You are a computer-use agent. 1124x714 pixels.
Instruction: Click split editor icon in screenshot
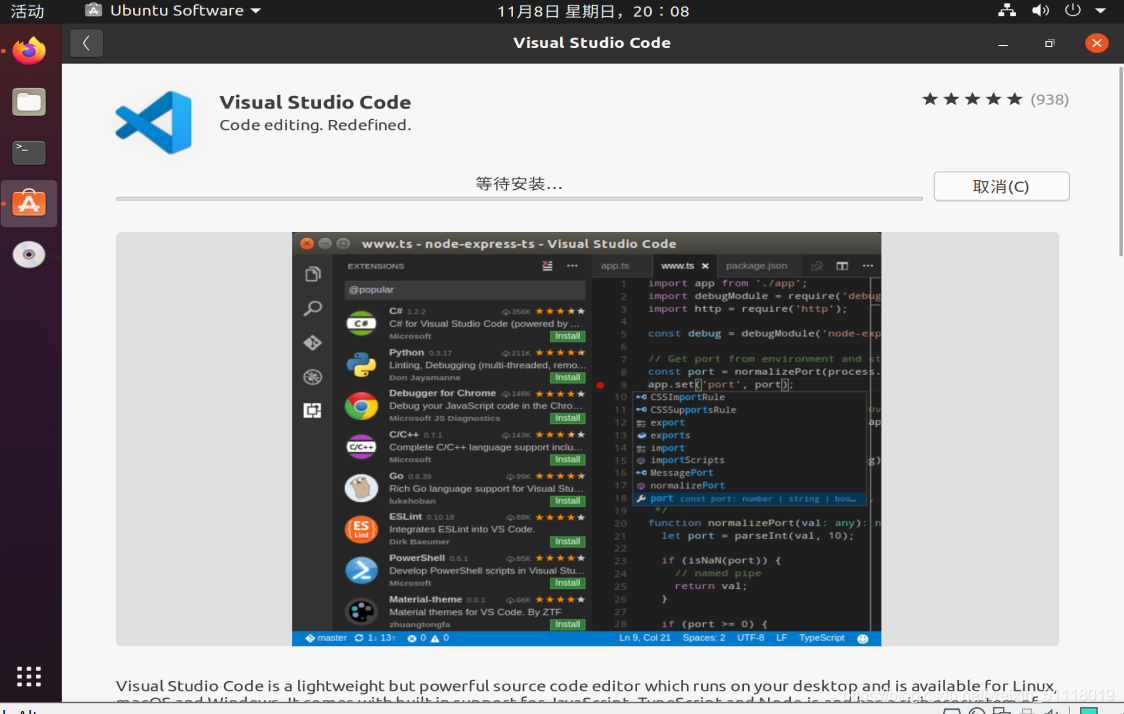coord(842,266)
